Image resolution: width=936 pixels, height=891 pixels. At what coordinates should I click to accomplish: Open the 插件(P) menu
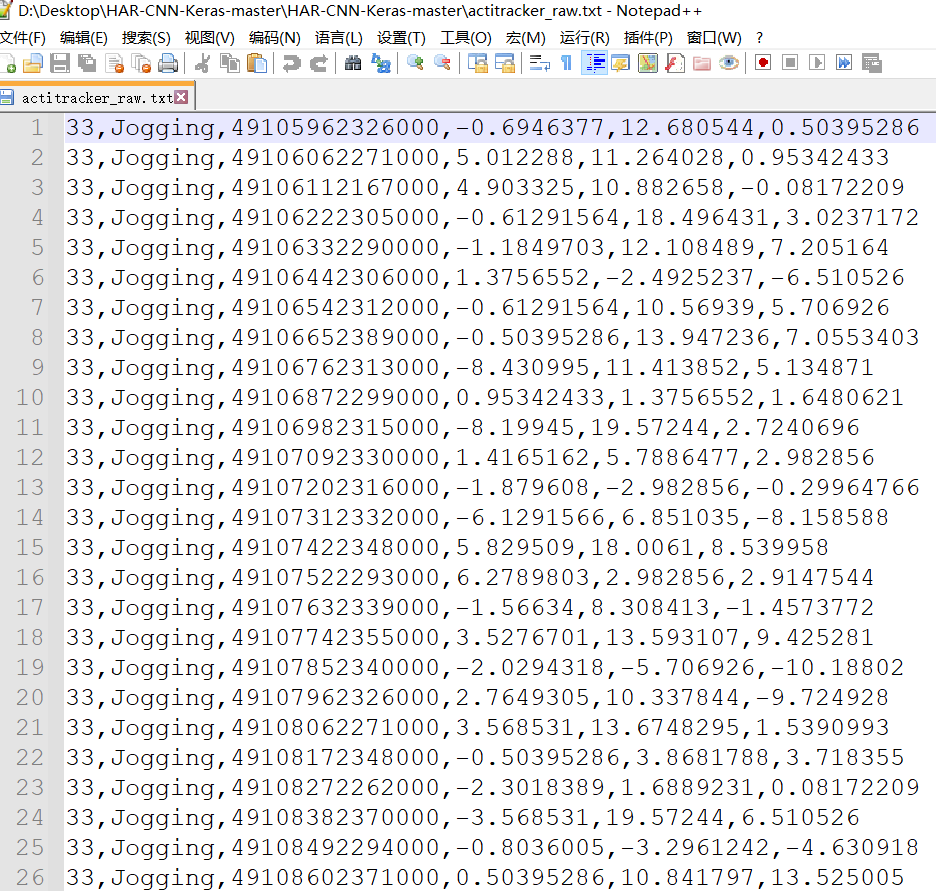tap(648, 38)
